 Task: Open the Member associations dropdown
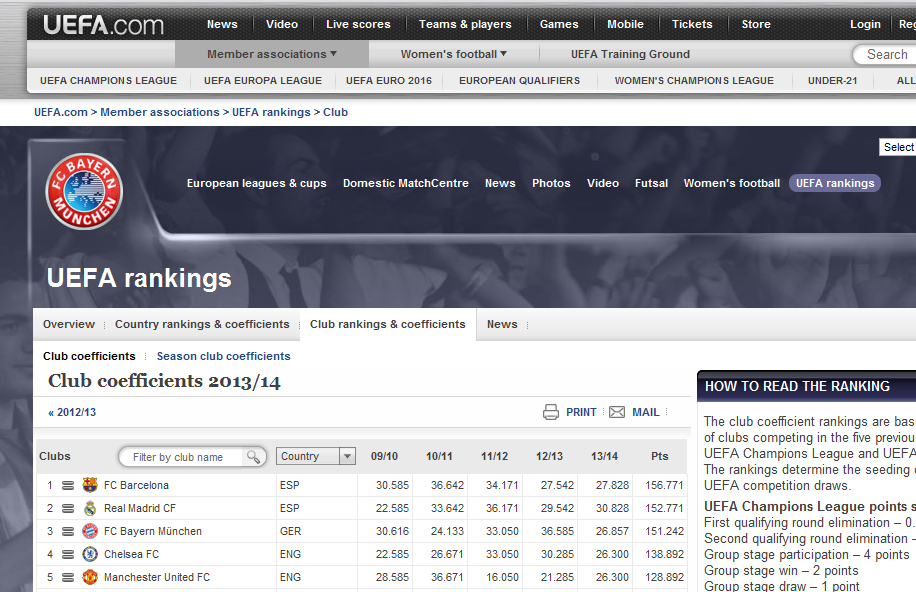pyautogui.click(x=272, y=54)
